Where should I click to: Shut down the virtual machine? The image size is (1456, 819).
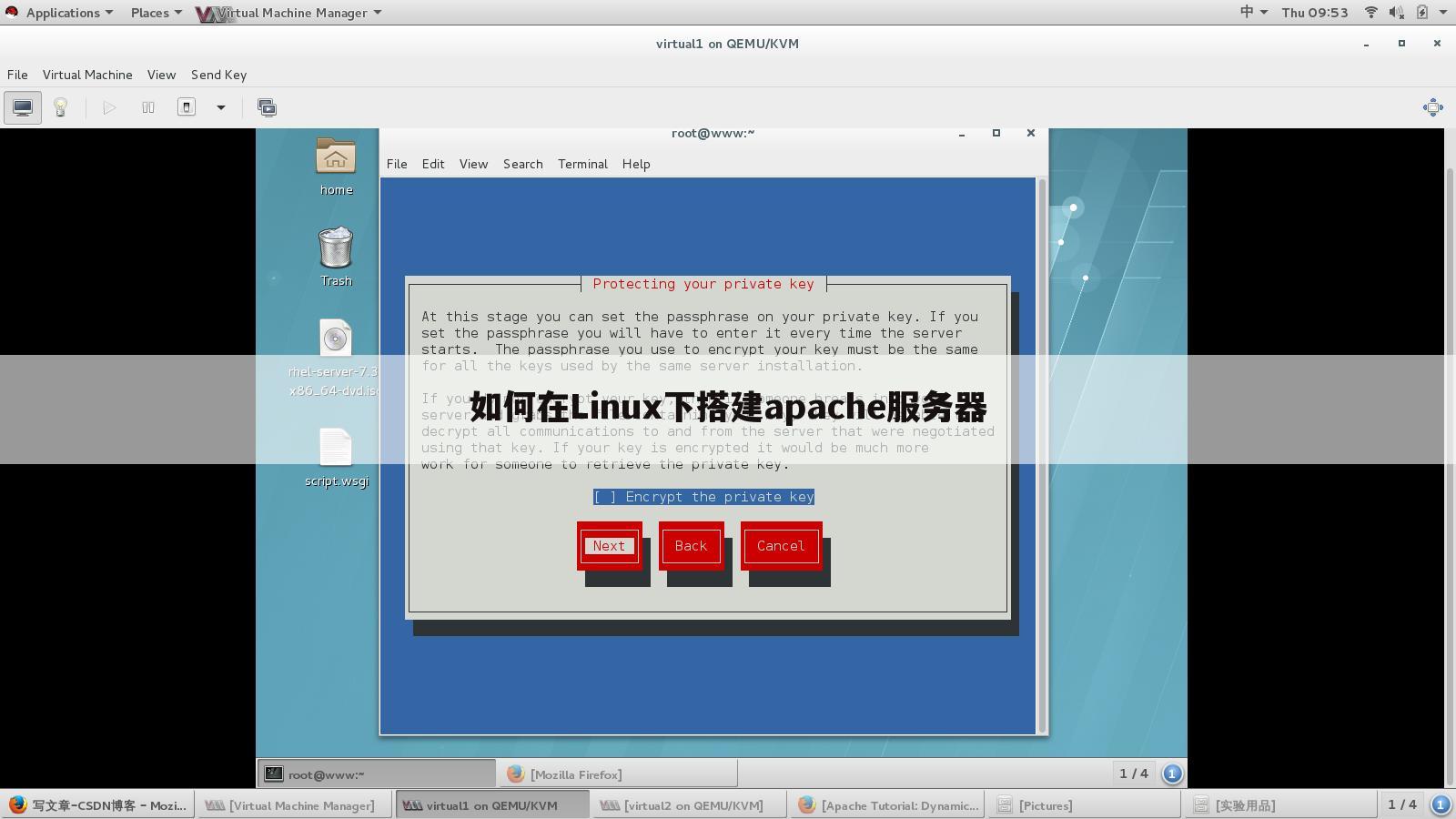pos(187,107)
